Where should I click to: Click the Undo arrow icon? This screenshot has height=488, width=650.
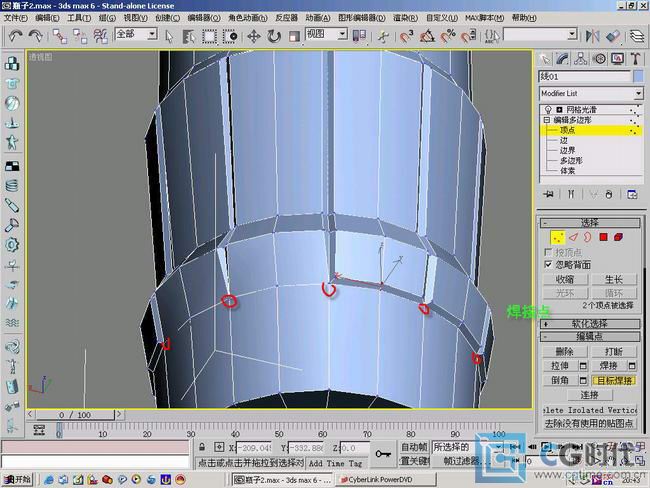pos(15,36)
